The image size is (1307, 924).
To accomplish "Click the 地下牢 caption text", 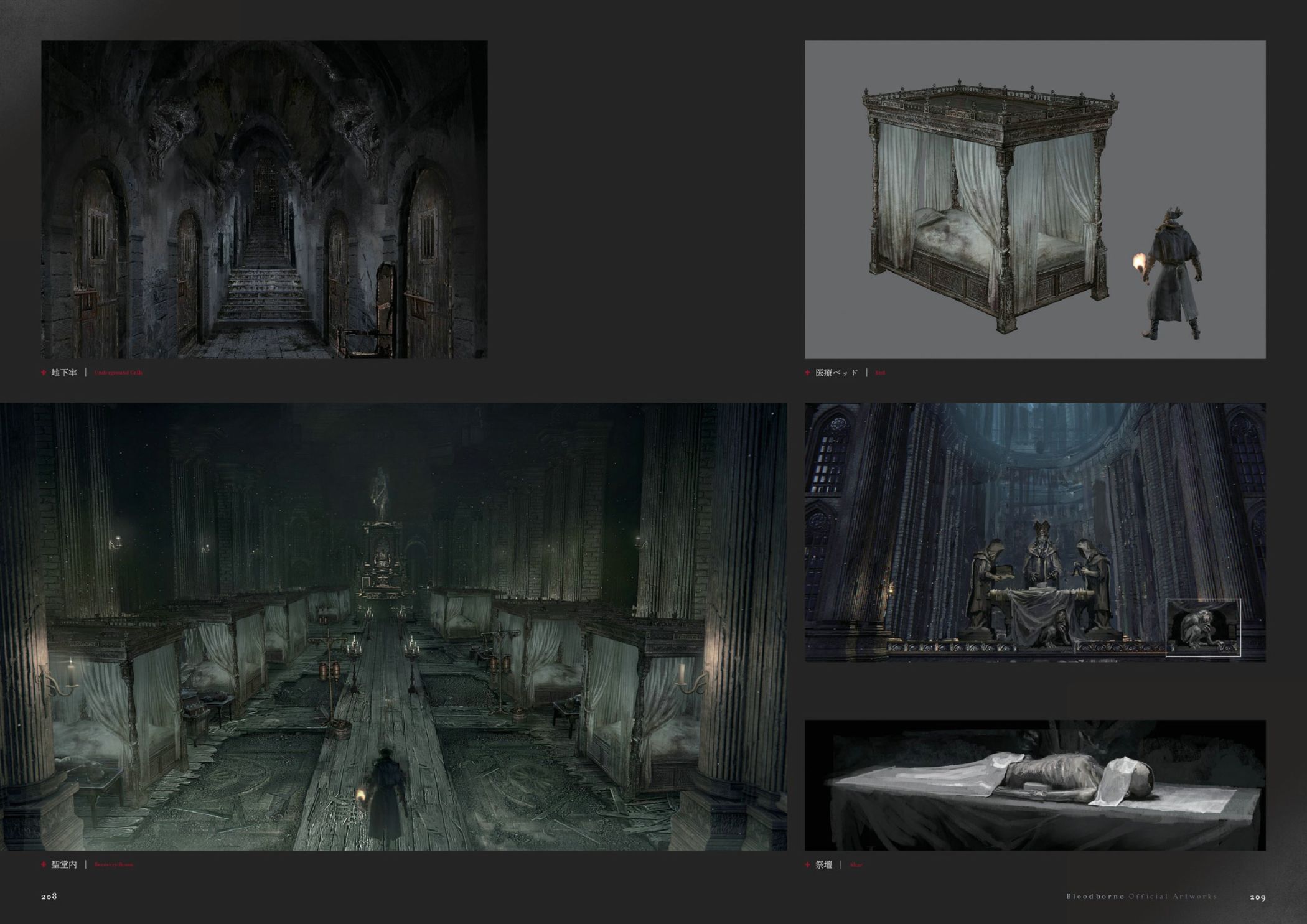I will click(x=64, y=373).
